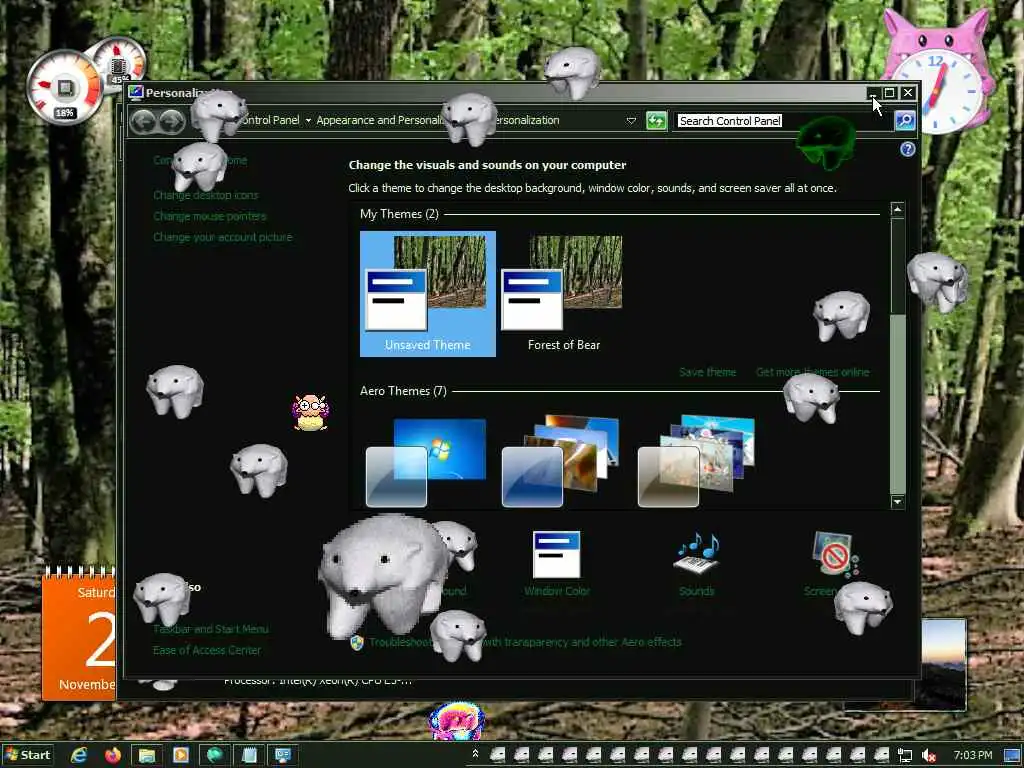The height and width of the screenshot is (768, 1024).
Task: Click the pink cat clock gadget
Action: click(937, 73)
